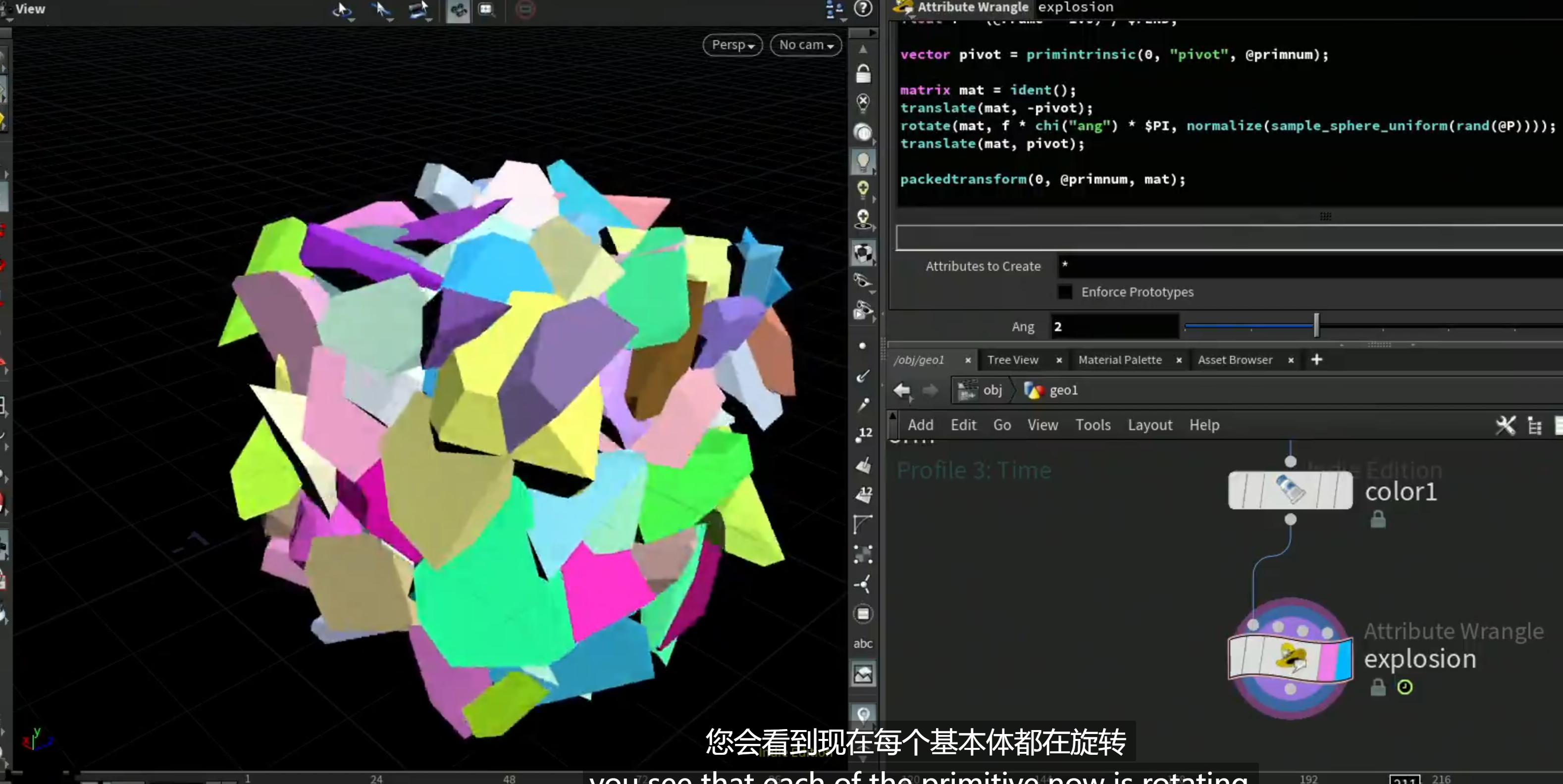Click the curve hulls display icon
Image resolution: width=1563 pixels, height=784 pixels.
pyautogui.click(x=863, y=524)
